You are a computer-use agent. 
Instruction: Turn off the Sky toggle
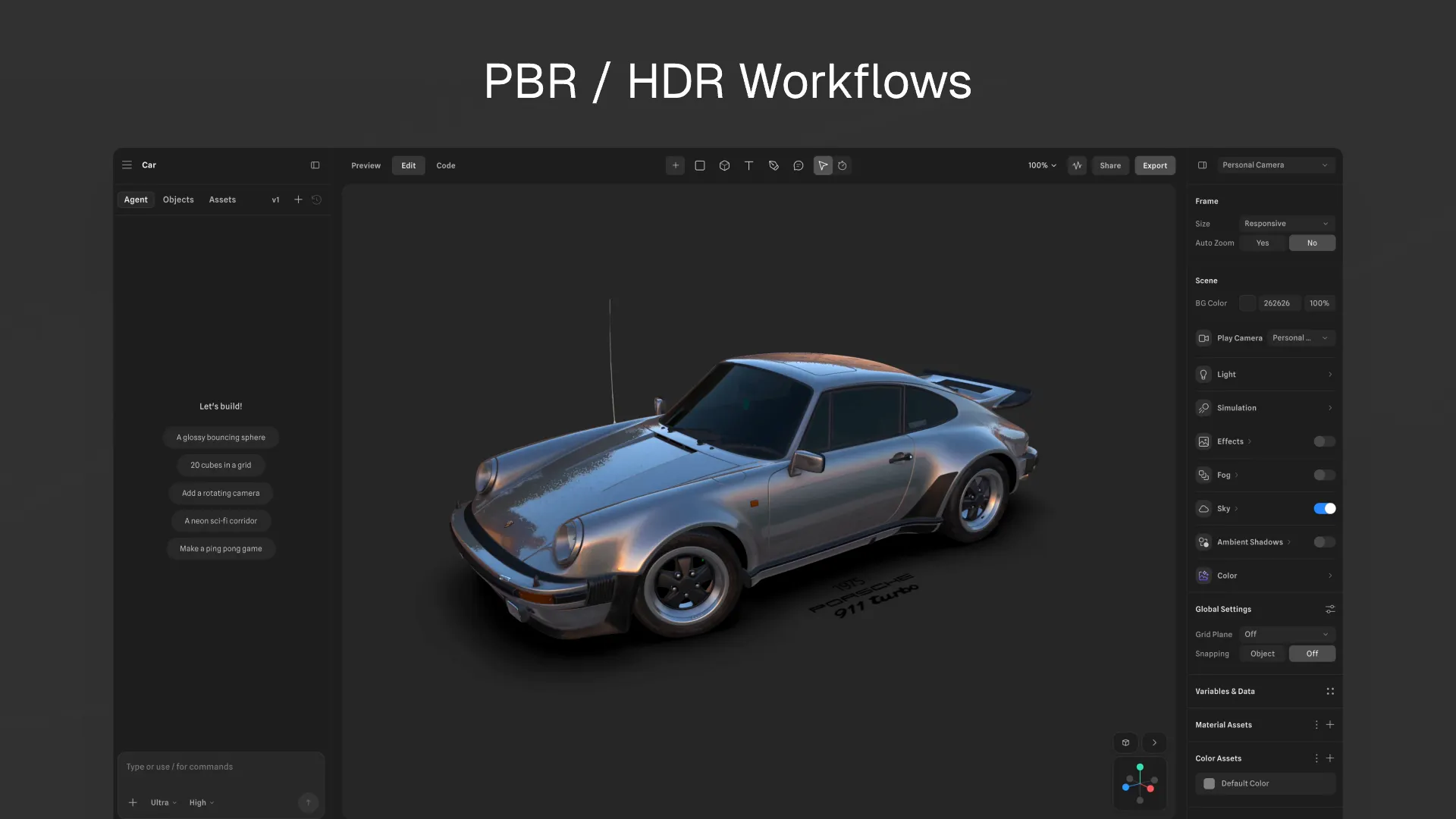point(1325,509)
